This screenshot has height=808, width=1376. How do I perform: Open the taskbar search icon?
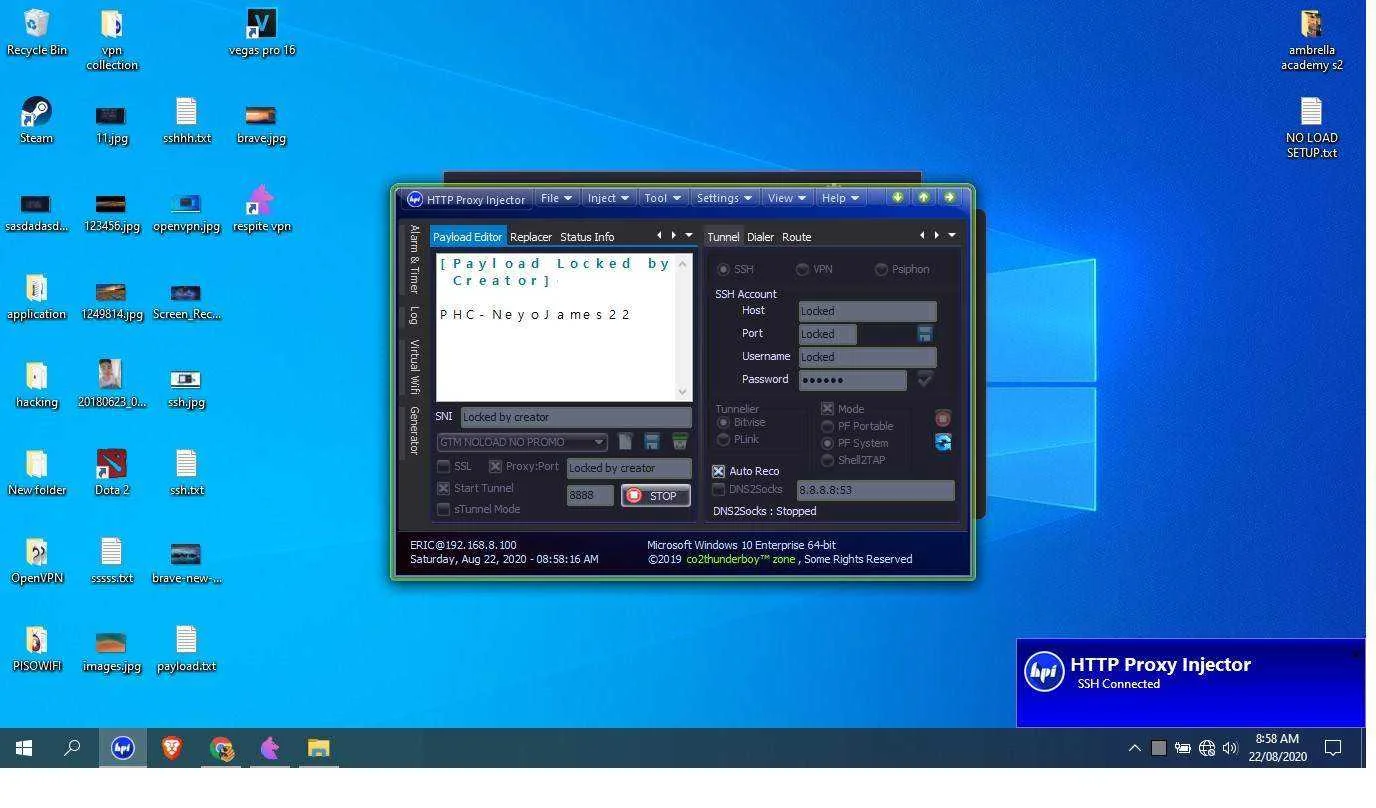tap(72, 747)
